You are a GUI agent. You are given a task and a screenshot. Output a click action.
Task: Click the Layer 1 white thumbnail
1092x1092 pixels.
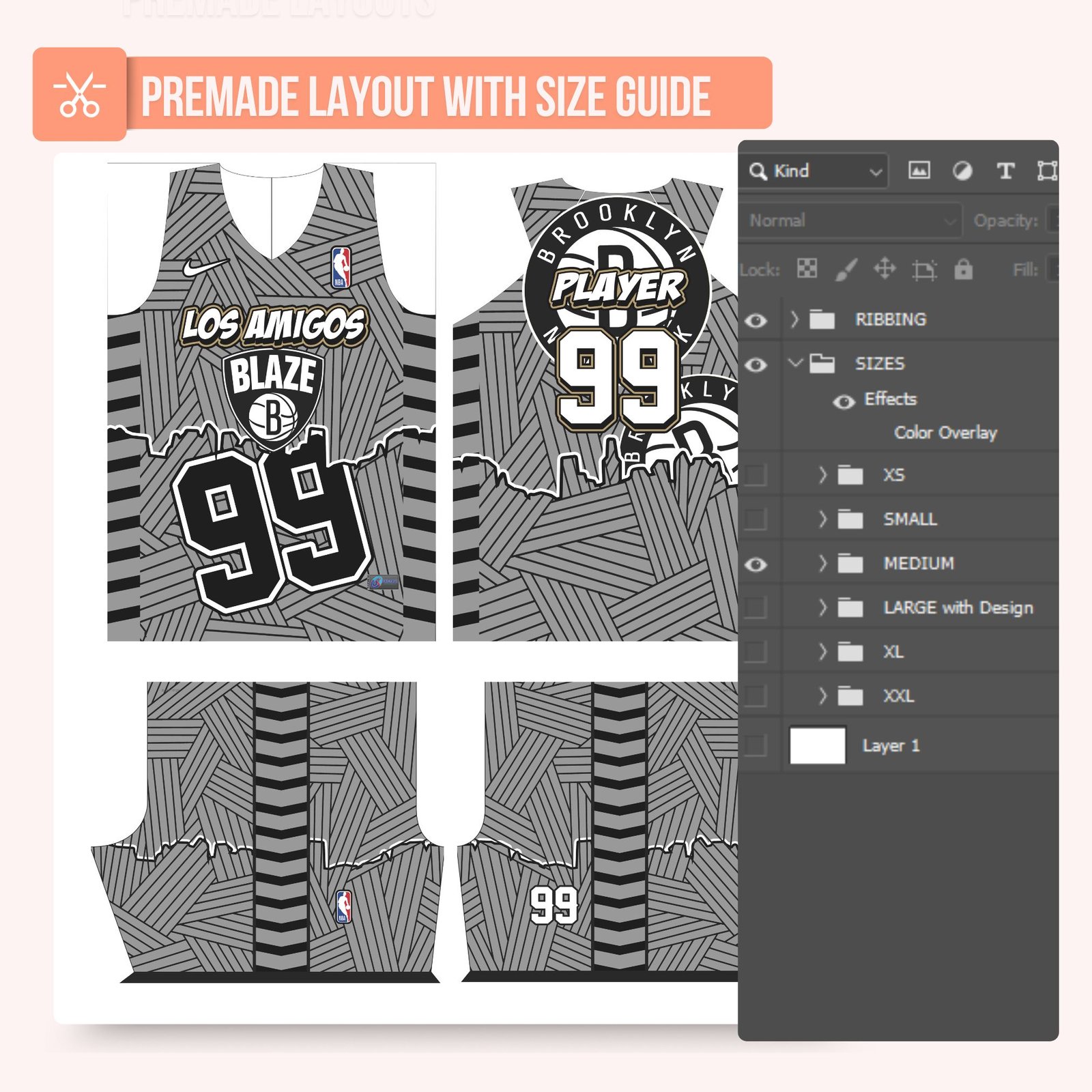(x=818, y=745)
